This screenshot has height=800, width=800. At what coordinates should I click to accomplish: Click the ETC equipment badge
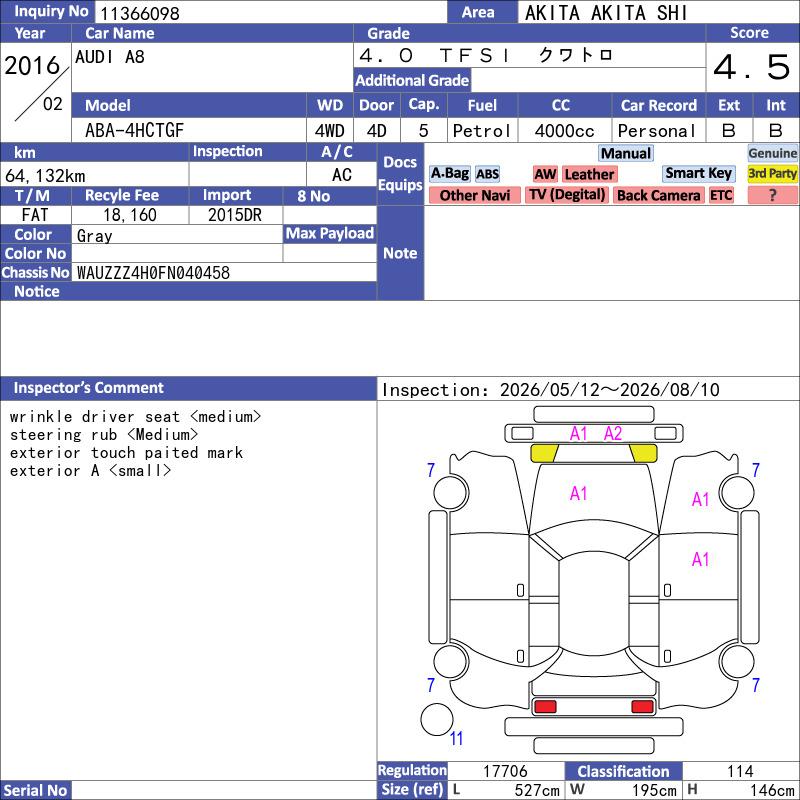(721, 195)
